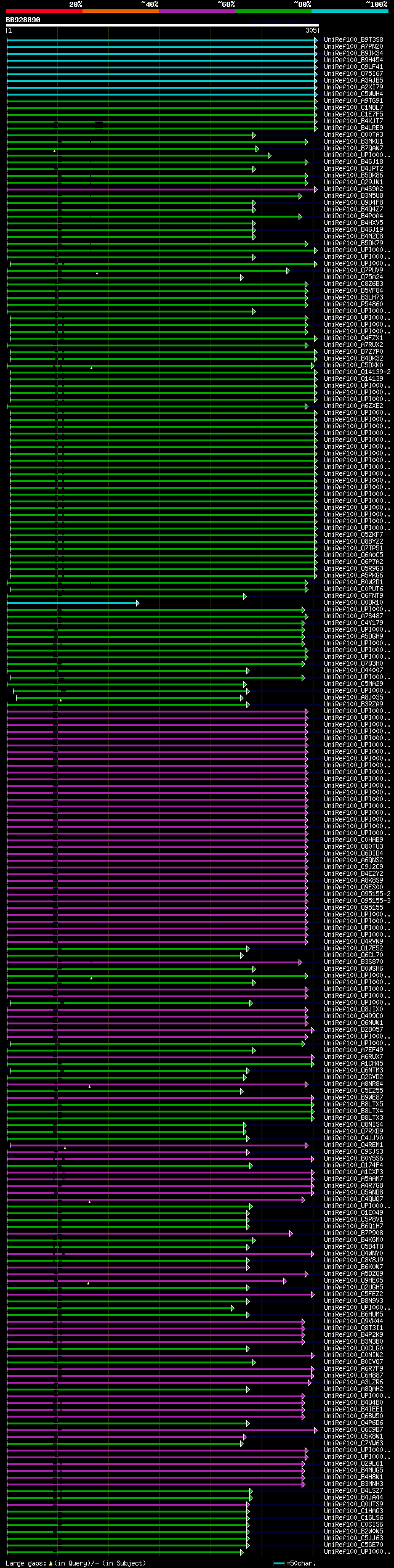Screen dimensions: 394x1568
Task: Click the cyan alignment bar for UniRef100_B9T3S8
Action: [162, 40]
